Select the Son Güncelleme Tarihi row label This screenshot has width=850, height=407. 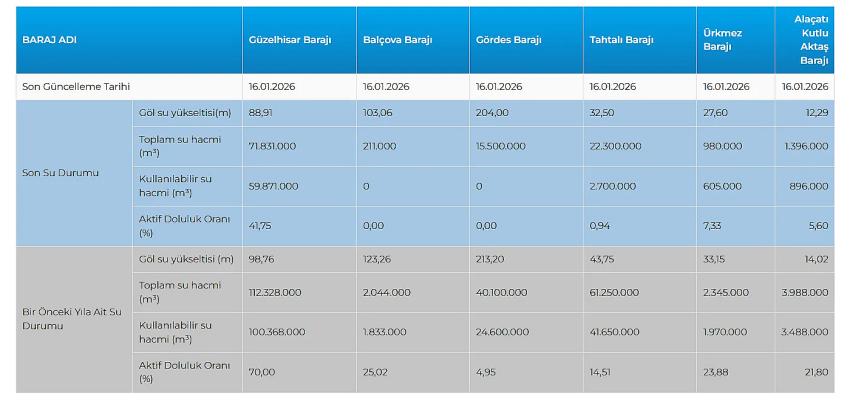77,87
